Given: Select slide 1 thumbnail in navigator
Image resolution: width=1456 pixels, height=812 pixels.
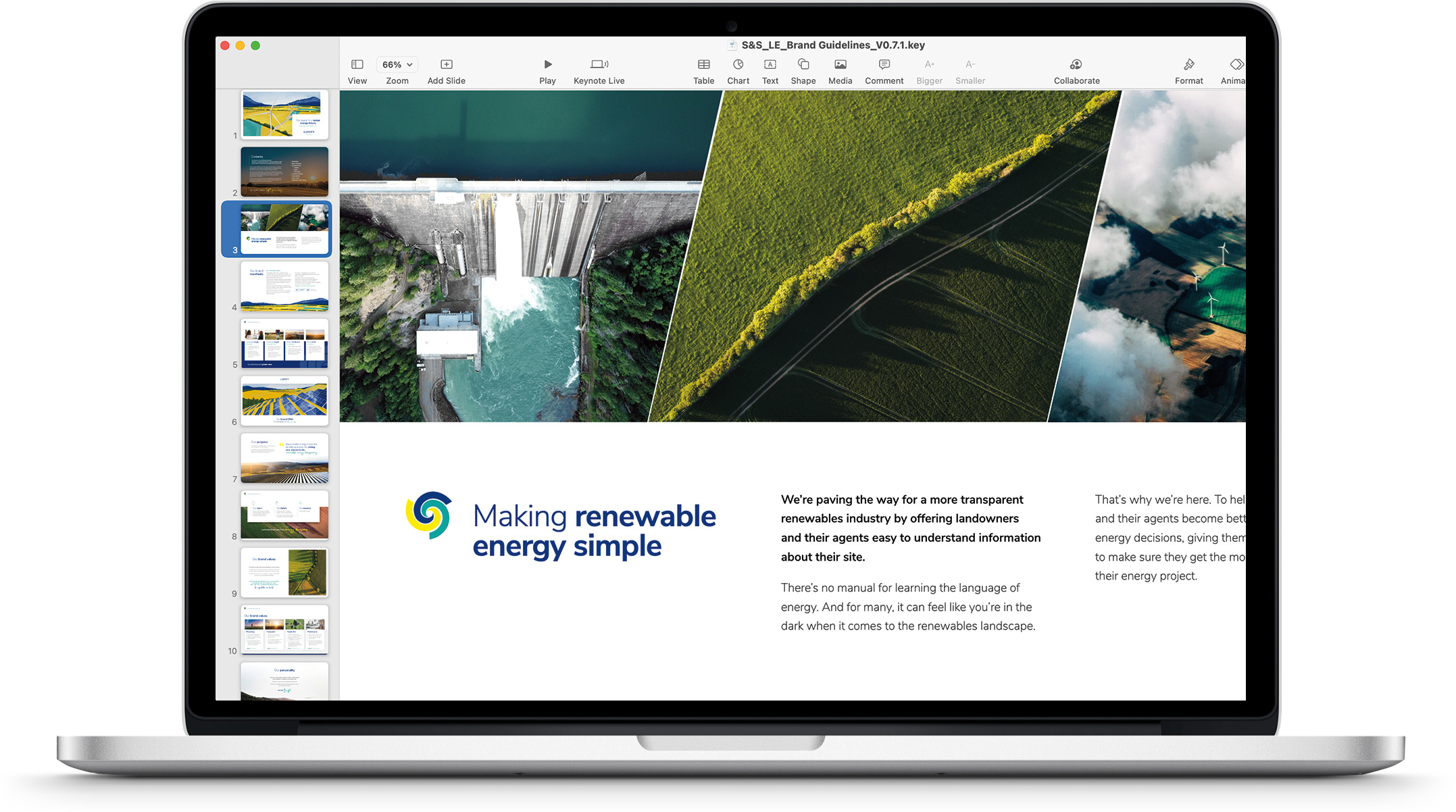Looking at the screenshot, I should pos(284,114).
